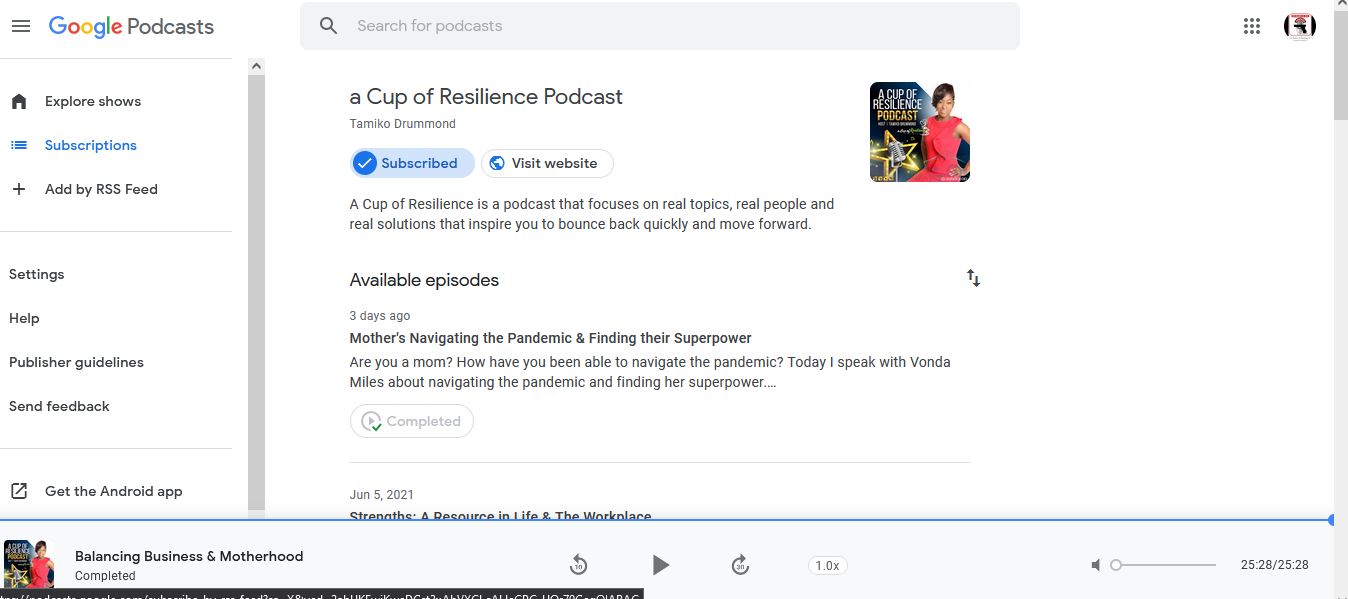
Task: Click Get the Android app
Action: 113,491
